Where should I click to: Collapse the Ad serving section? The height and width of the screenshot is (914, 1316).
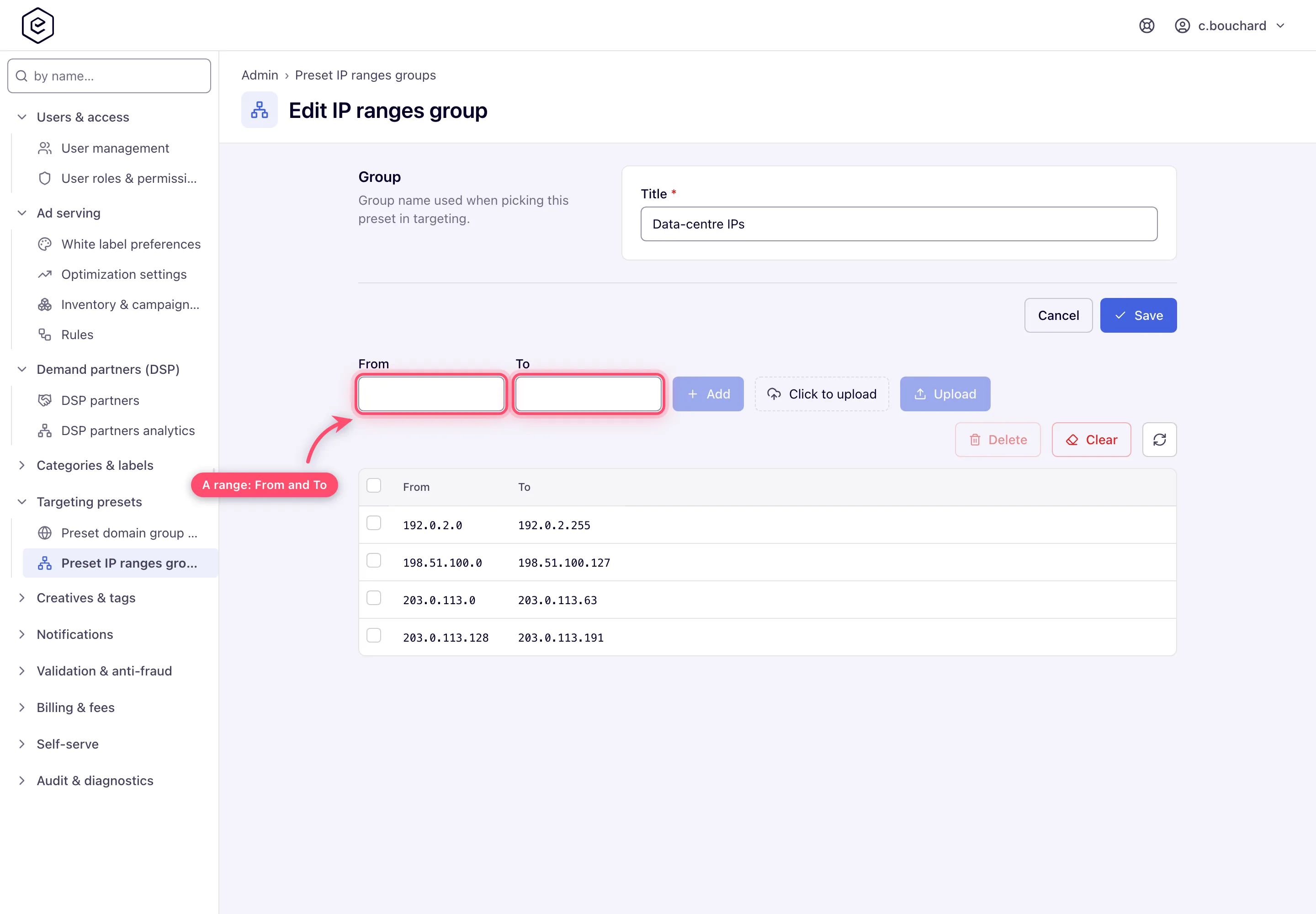tap(22, 213)
